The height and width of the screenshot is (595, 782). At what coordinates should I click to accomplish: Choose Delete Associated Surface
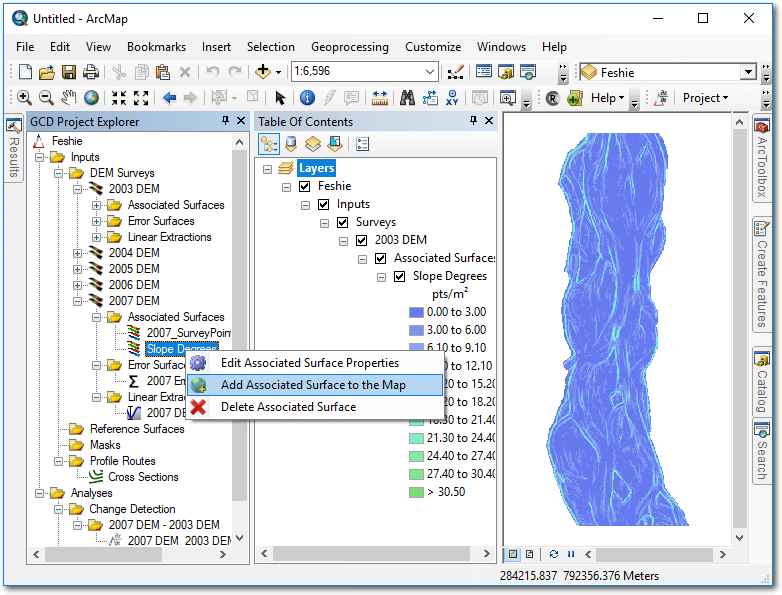tap(314, 407)
